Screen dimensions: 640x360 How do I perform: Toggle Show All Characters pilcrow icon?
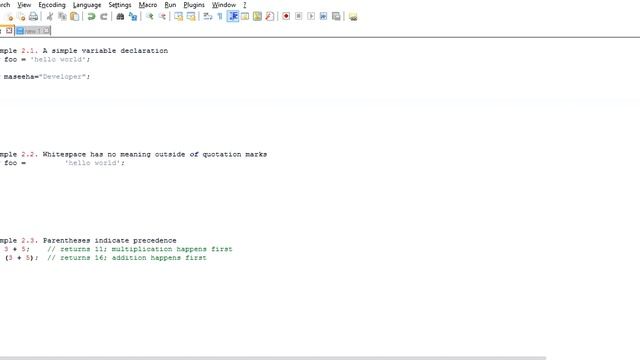(220, 17)
